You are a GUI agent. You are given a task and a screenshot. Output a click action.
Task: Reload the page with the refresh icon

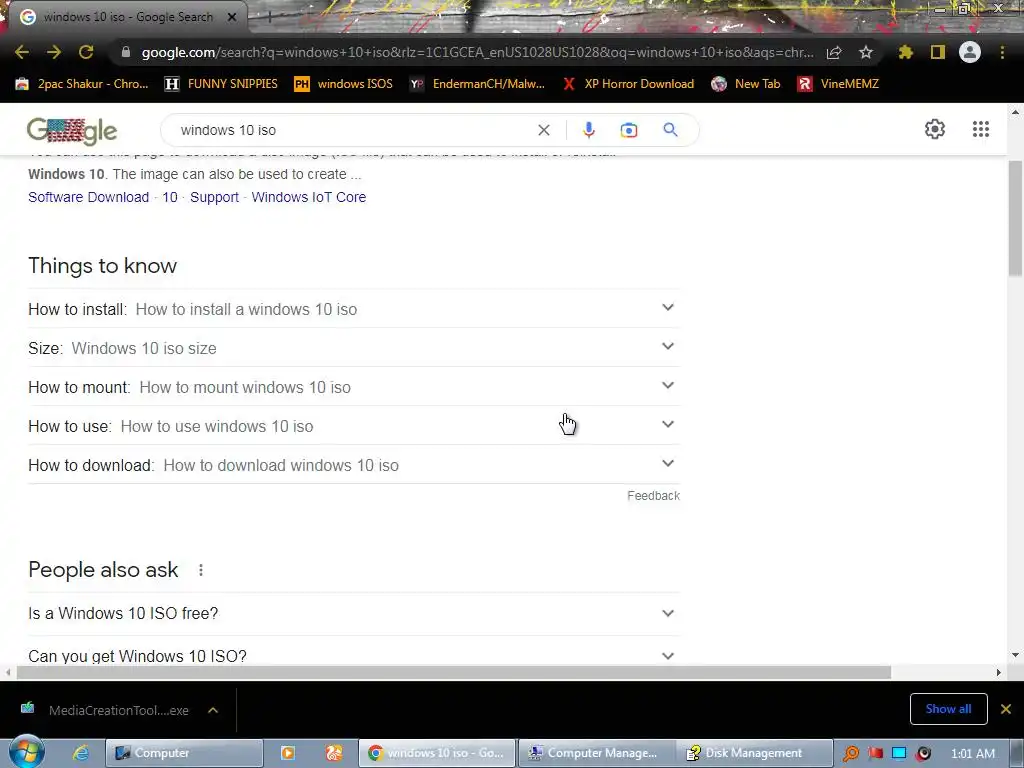point(86,52)
